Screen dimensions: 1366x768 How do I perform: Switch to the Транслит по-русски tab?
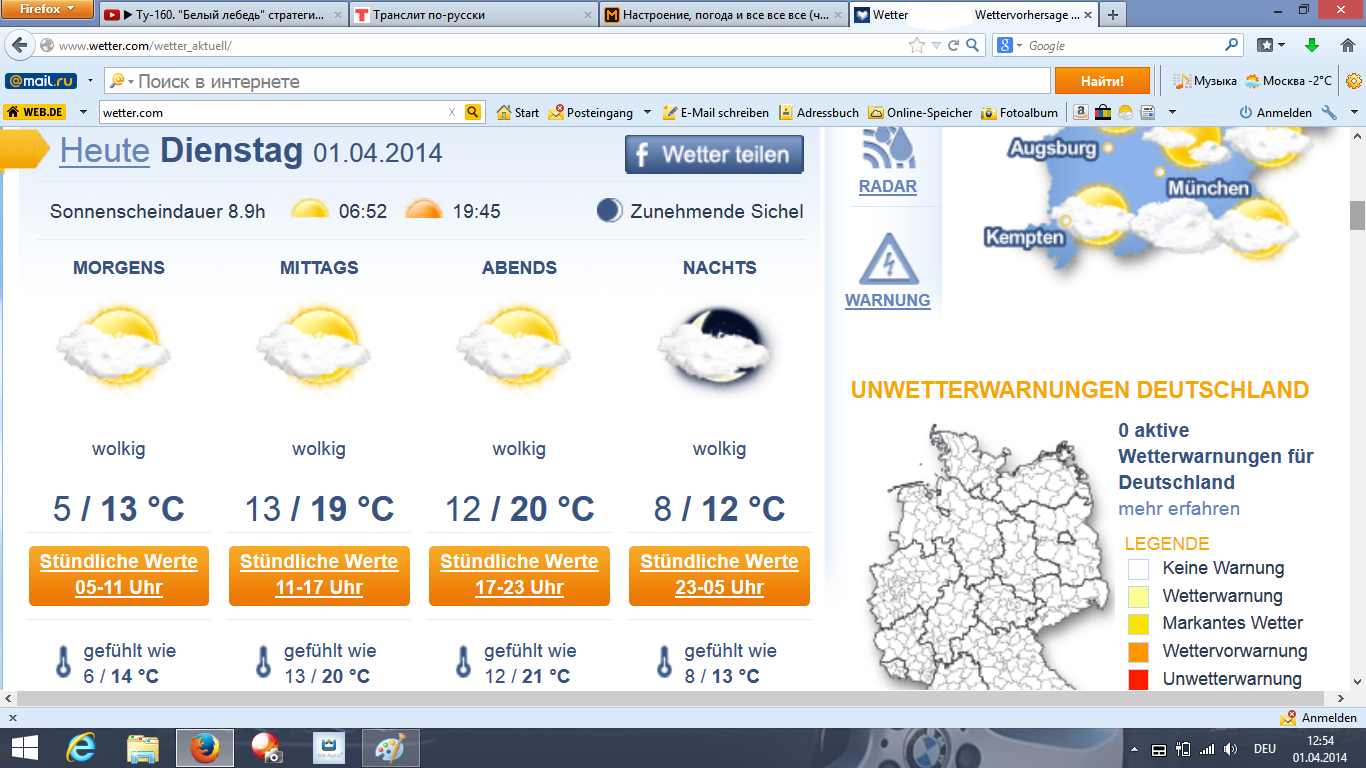(x=472, y=15)
